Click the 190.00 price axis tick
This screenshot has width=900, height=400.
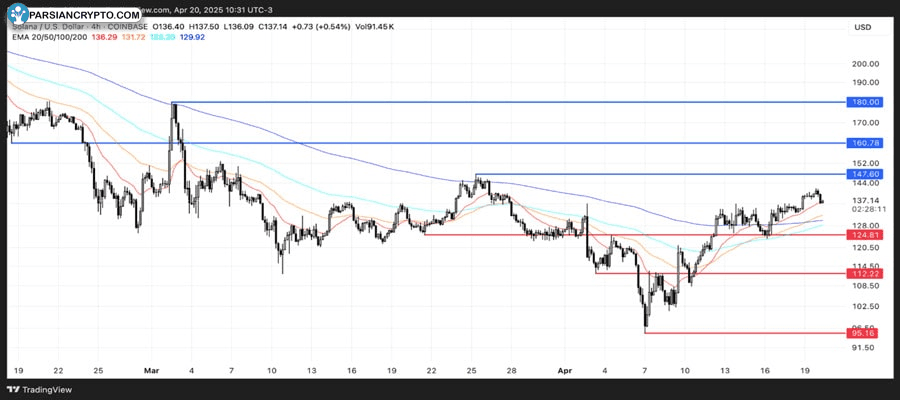tap(866, 82)
